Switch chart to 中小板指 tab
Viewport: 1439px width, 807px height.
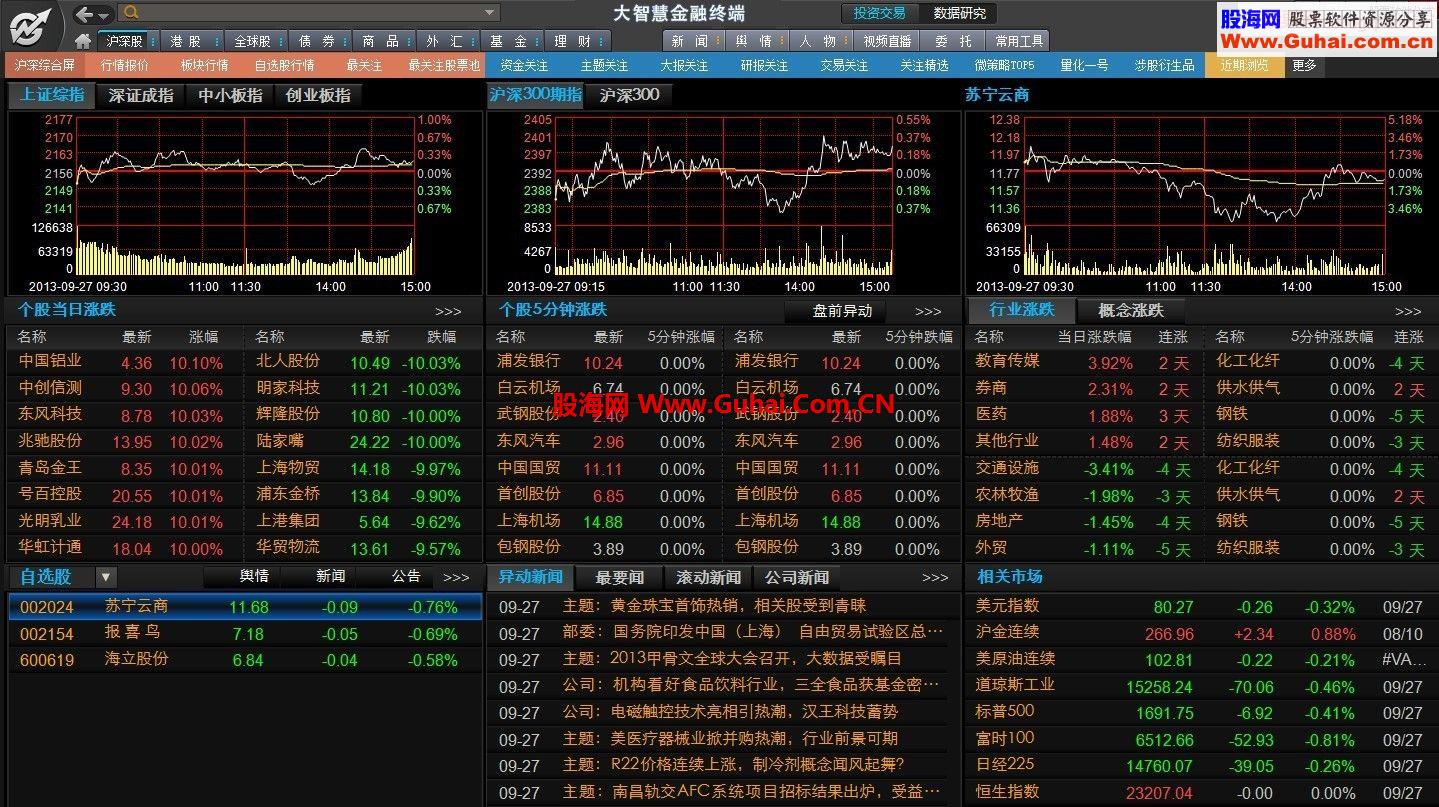(x=230, y=95)
